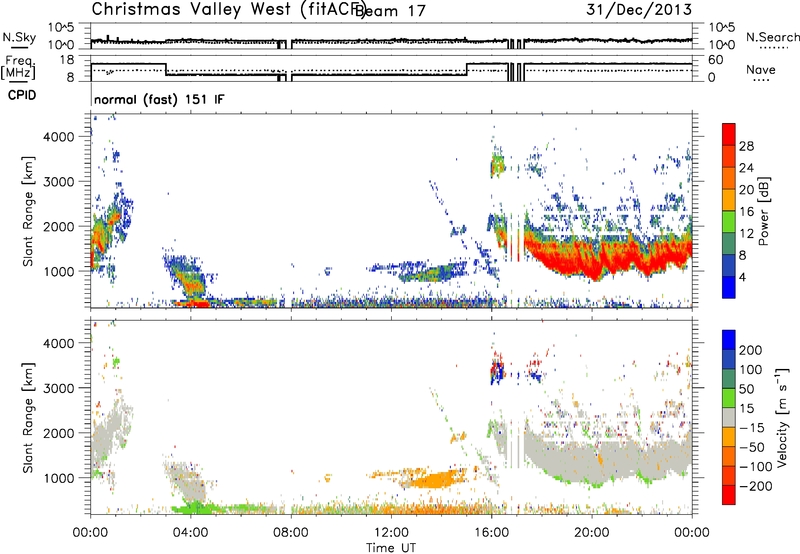Click the blue top of the velocity color bar
Screen dimensions: 800x554
click(x=729, y=340)
